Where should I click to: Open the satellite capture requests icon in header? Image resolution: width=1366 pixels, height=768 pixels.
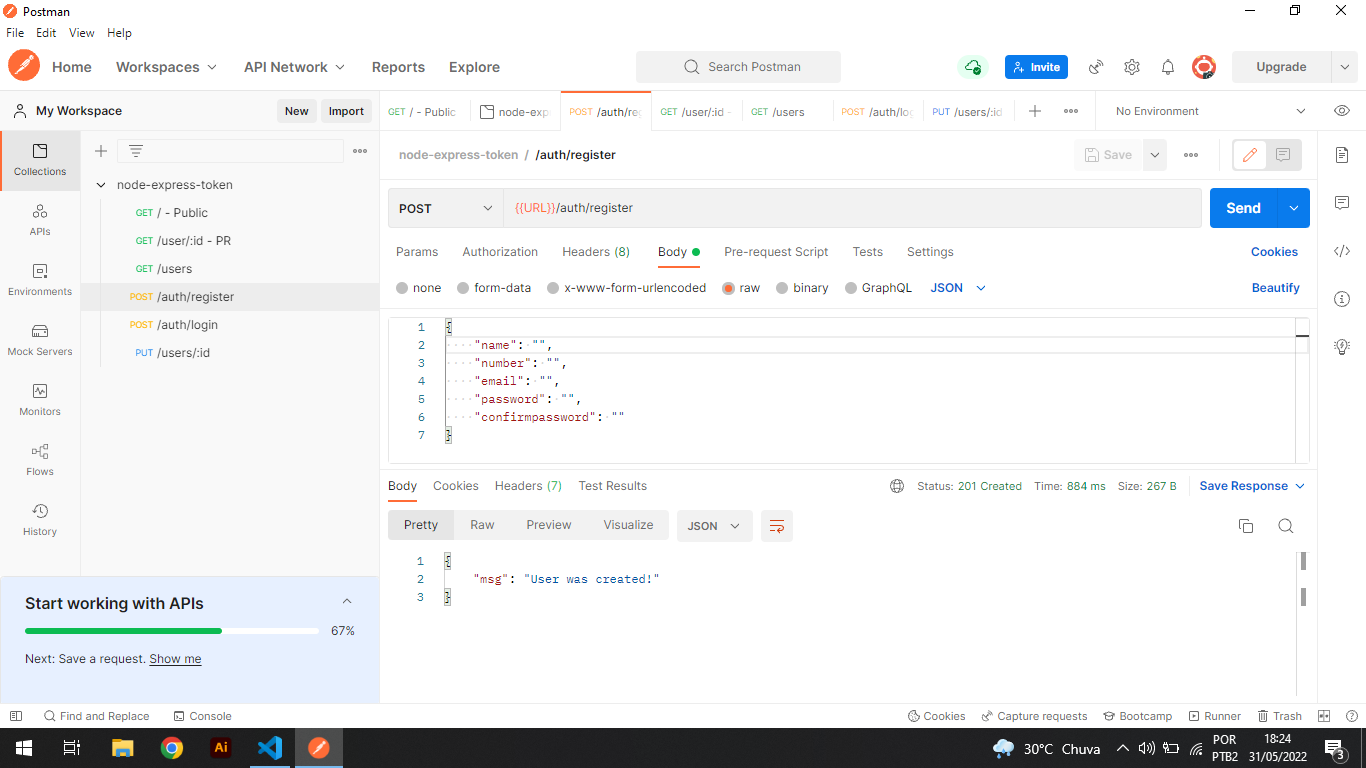(1096, 67)
